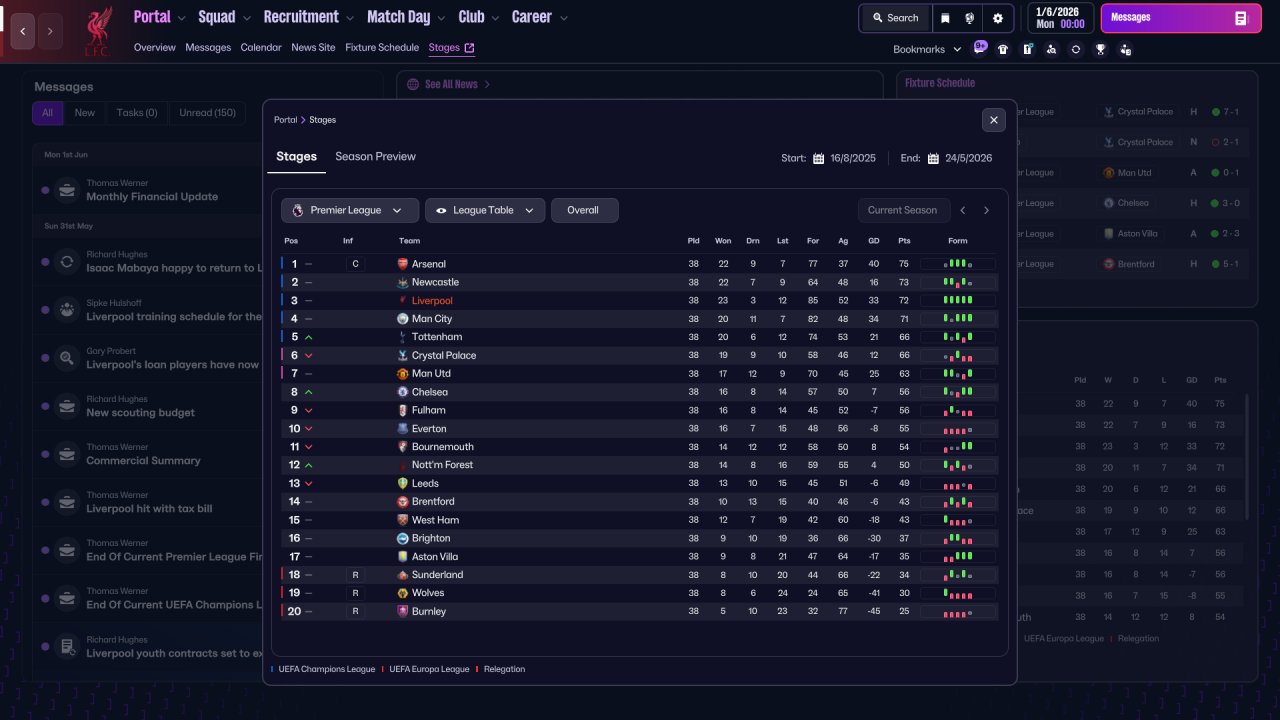Expand the Bookmarks dropdown
This screenshot has width=1280, height=720.
point(927,49)
